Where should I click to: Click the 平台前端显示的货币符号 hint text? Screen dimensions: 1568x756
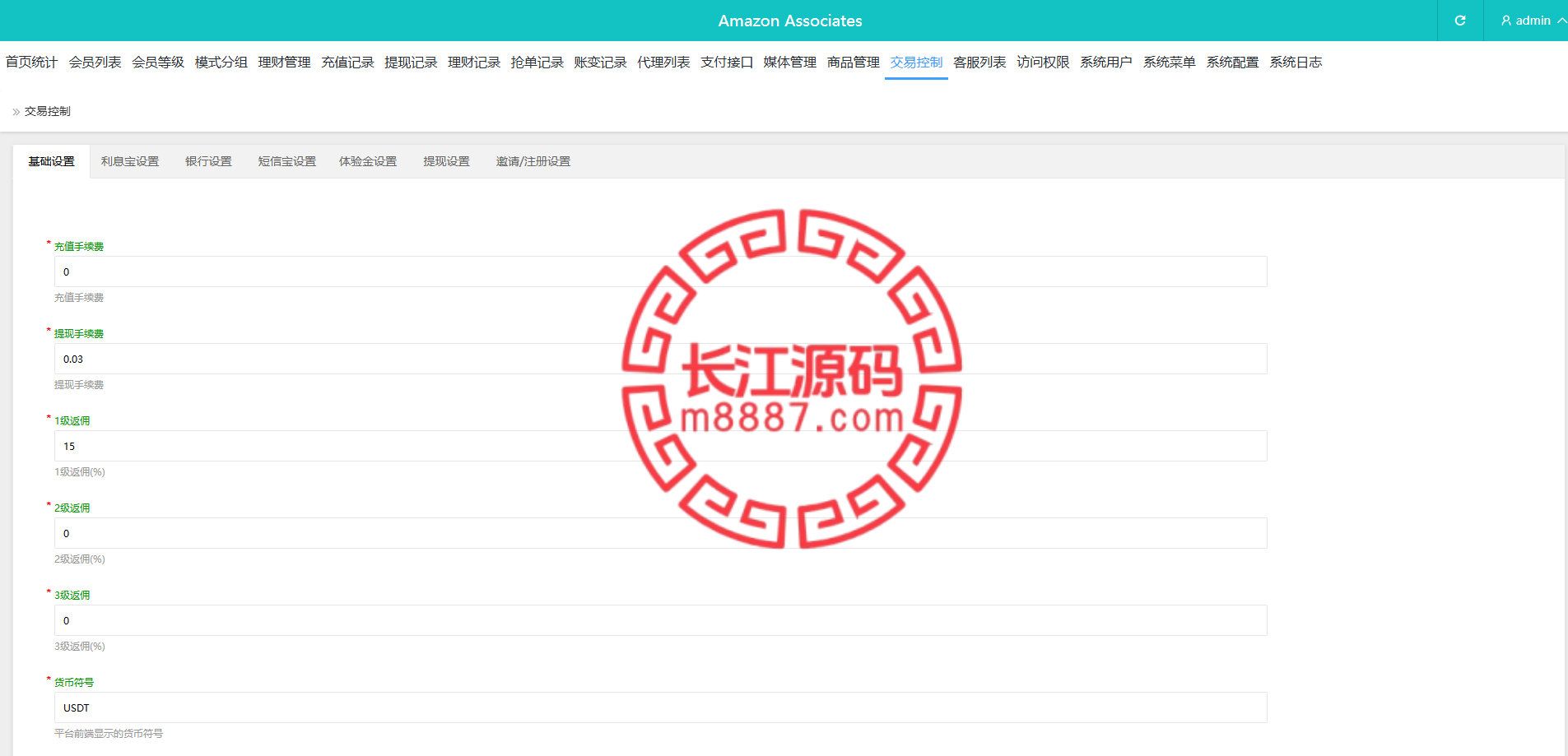tap(109, 734)
